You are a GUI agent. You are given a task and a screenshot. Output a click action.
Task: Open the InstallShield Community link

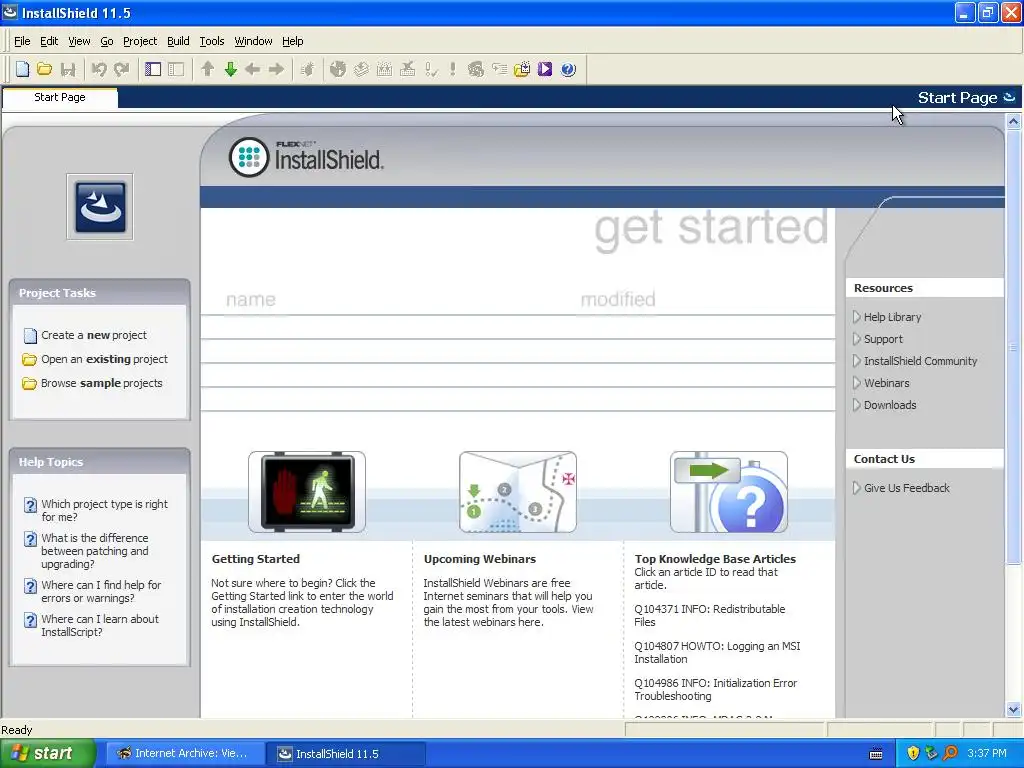tap(920, 361)
